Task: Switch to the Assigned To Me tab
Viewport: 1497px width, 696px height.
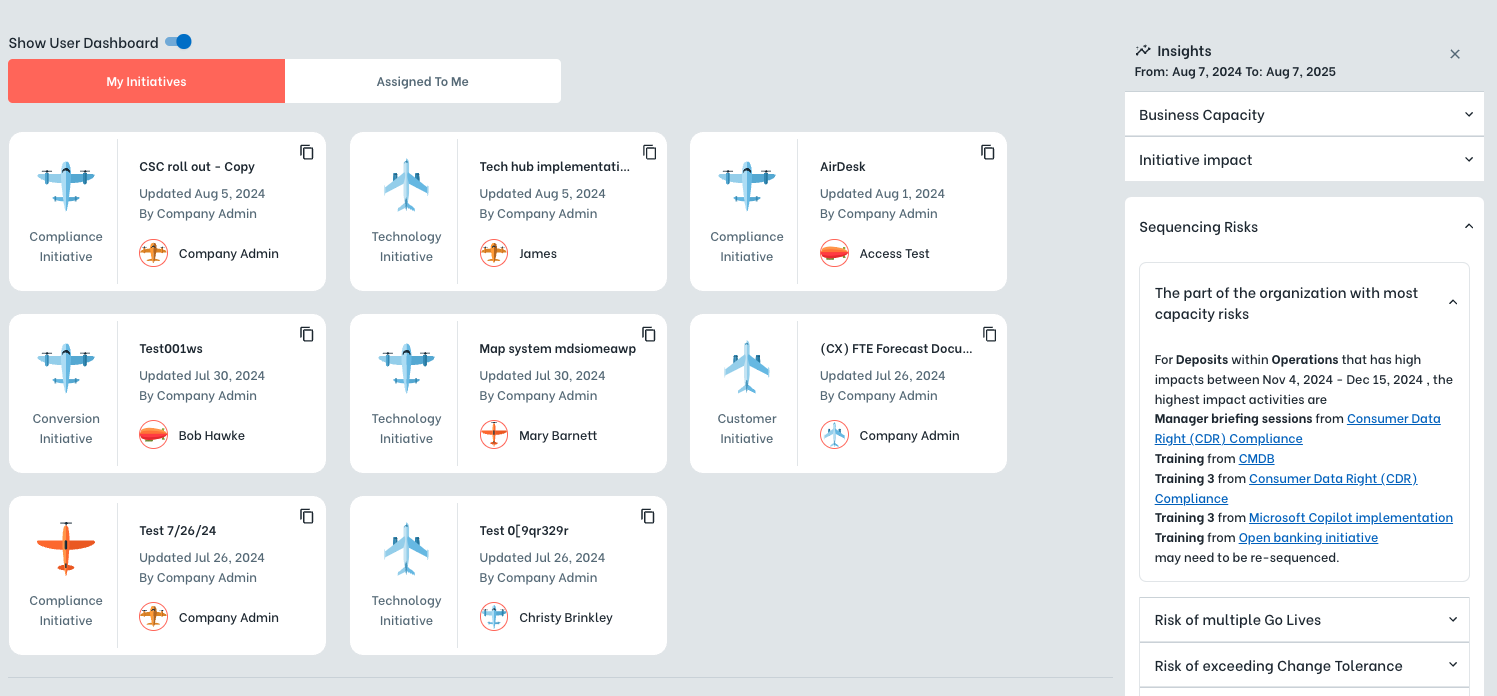Action: pos(422,81)
